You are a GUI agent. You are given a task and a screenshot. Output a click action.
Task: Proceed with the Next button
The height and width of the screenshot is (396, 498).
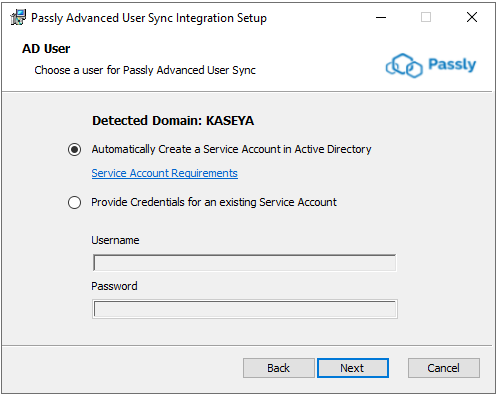point(353,368)
